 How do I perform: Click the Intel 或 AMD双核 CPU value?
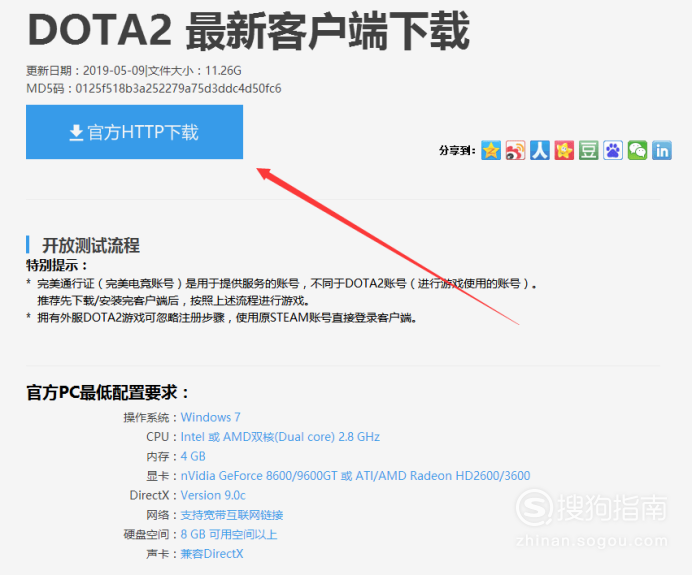[x=280, y=436]
